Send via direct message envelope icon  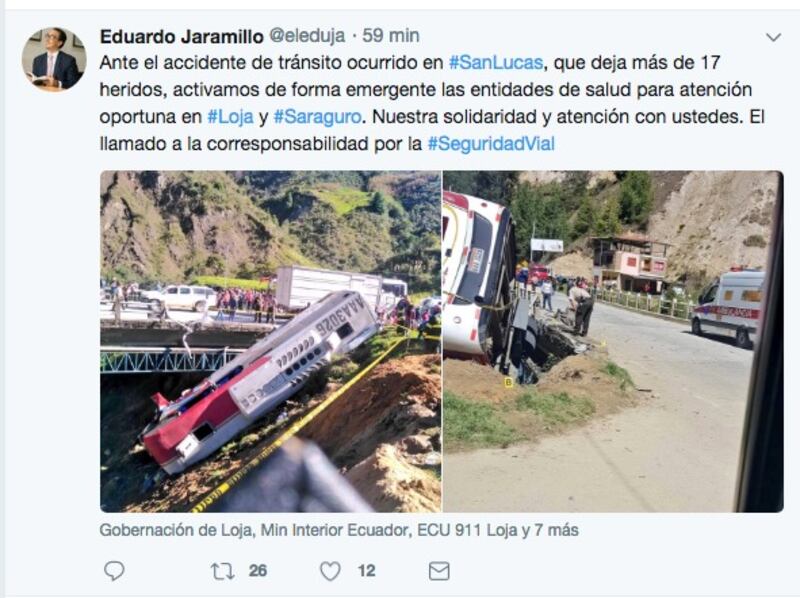point(439,571)
